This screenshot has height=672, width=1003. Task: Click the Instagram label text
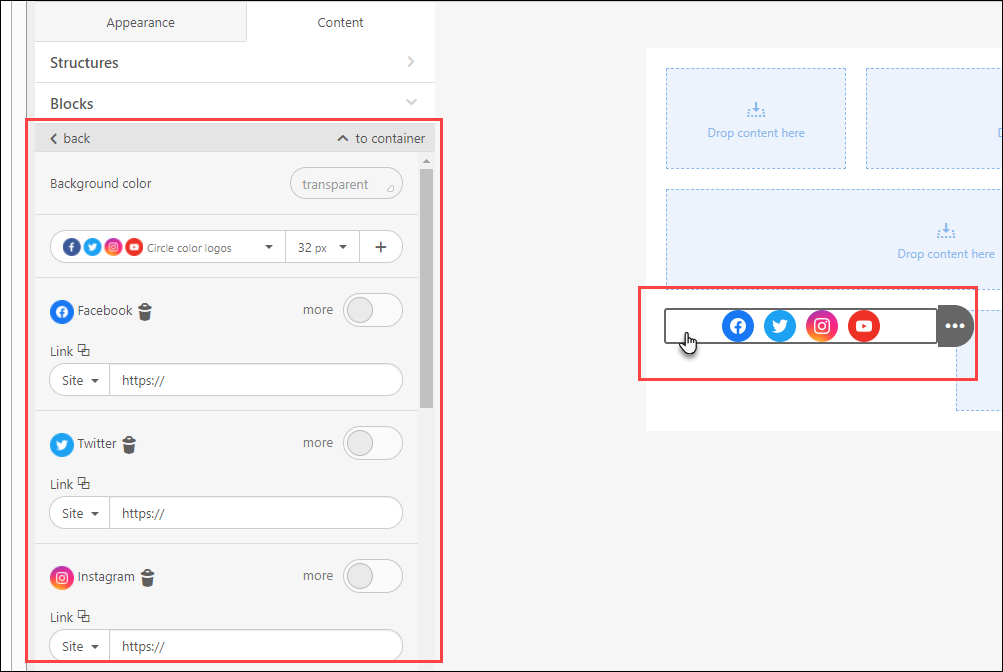point(106,577)
